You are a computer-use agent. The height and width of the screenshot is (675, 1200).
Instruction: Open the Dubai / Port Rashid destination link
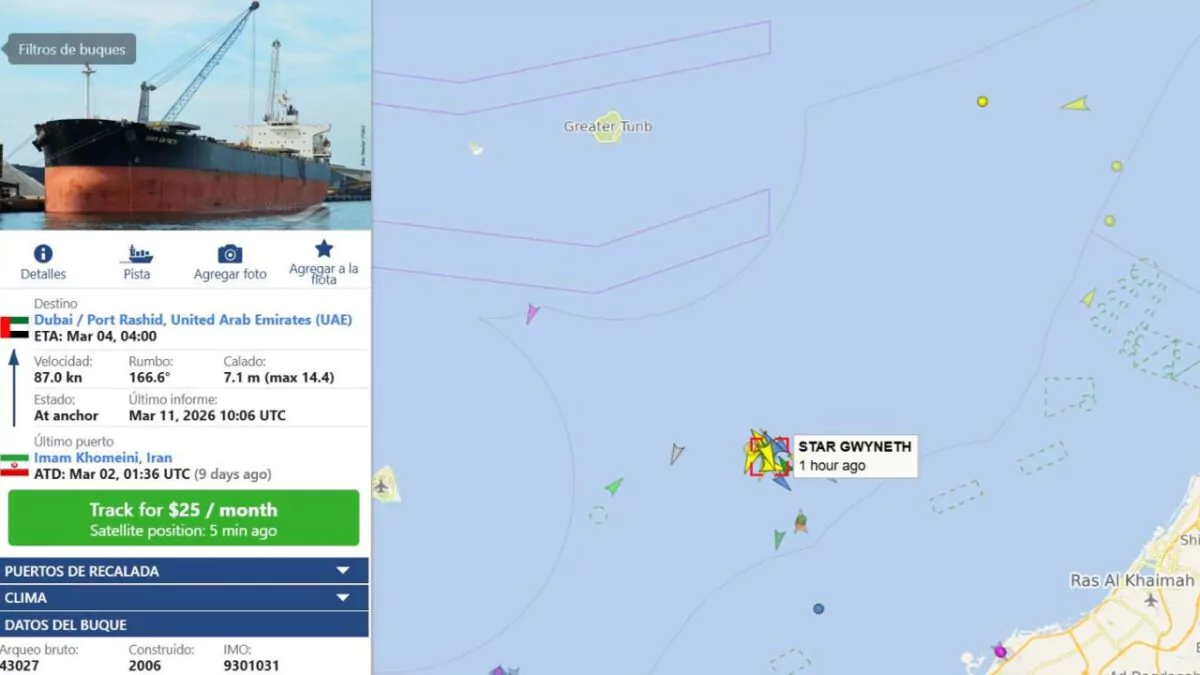click(x=193, y=320)
